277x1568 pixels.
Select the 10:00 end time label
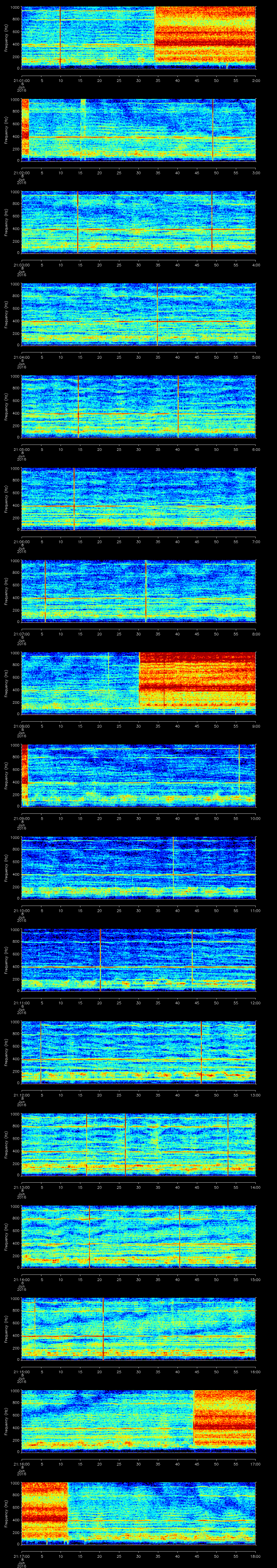256,818
